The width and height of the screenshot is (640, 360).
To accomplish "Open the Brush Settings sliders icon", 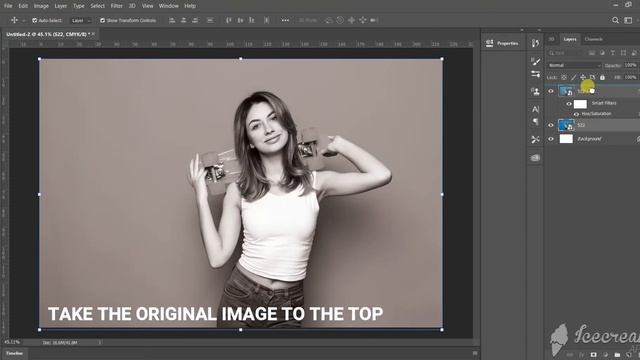I will point(535,74).
